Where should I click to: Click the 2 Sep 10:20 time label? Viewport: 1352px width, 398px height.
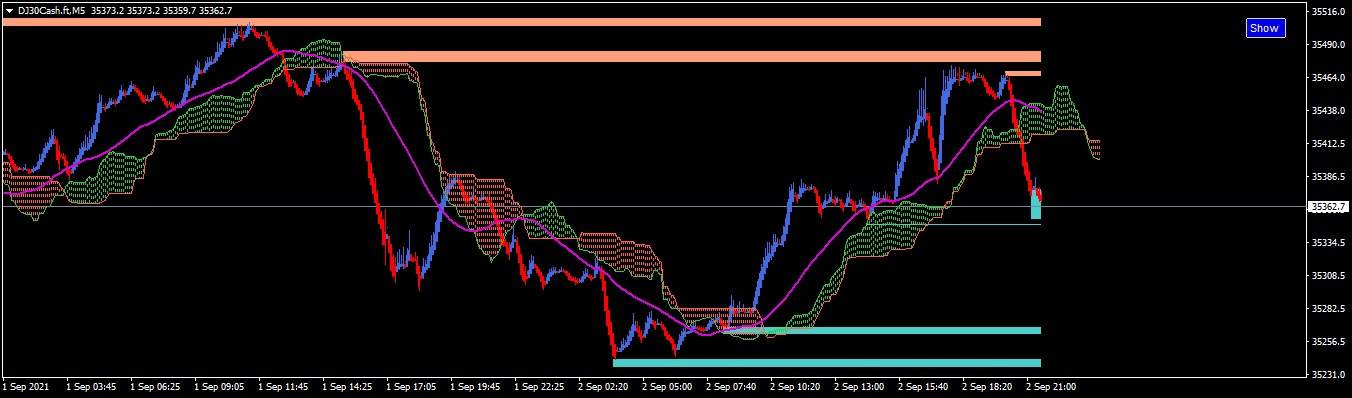point(796,385)
